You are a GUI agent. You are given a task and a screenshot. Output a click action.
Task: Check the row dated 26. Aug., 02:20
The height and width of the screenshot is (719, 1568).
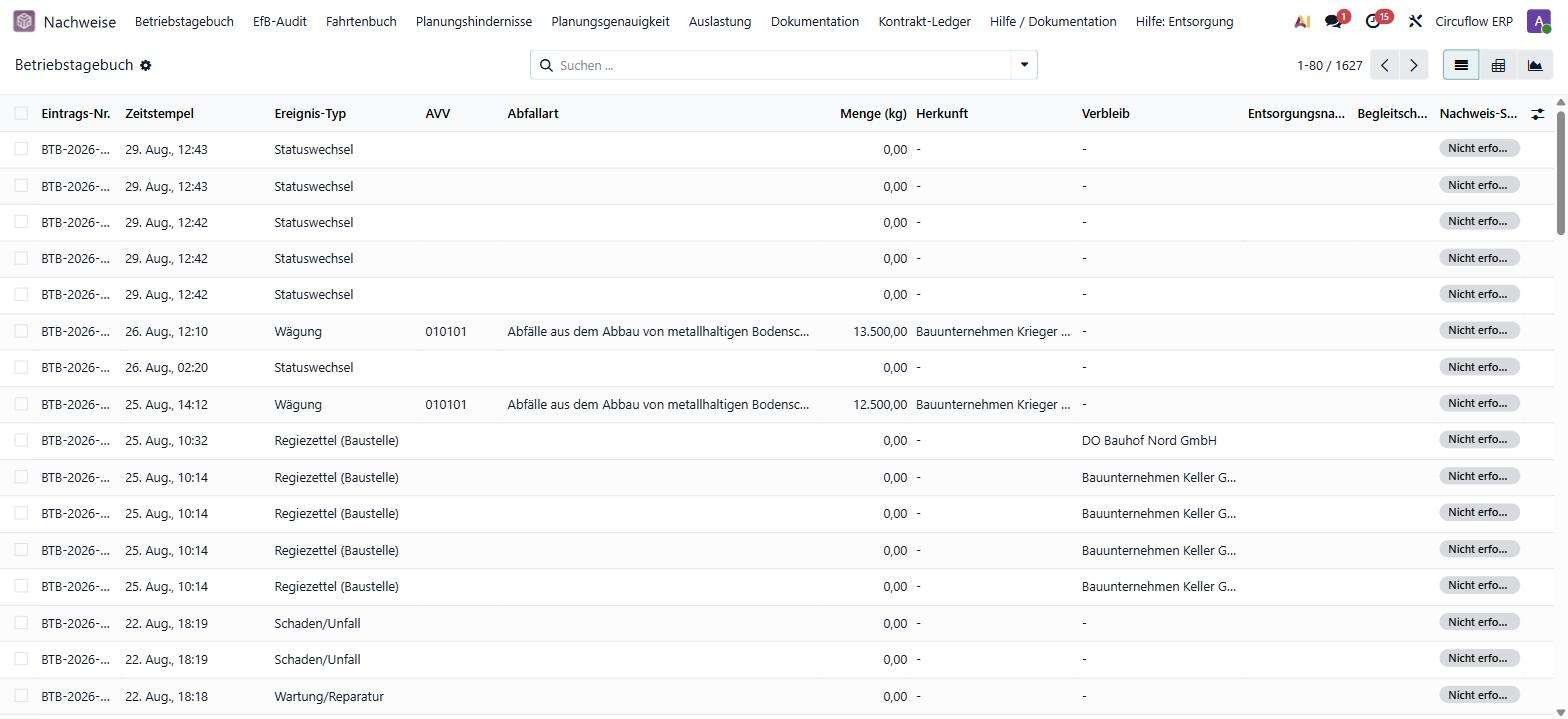(21, 367)
